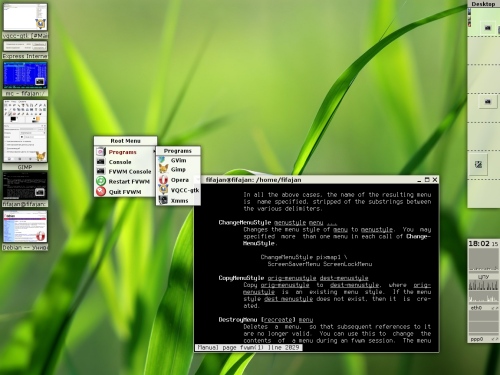The image size is (500, 375).
Task: Open the Express Internet window thumbnail
Action: pos(25,46)
